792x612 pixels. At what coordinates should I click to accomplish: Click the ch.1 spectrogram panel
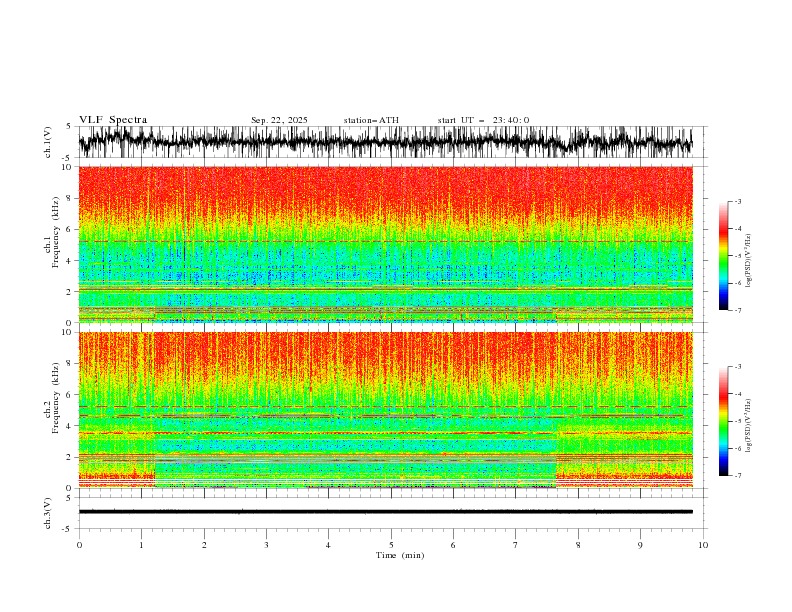[385, 244]
